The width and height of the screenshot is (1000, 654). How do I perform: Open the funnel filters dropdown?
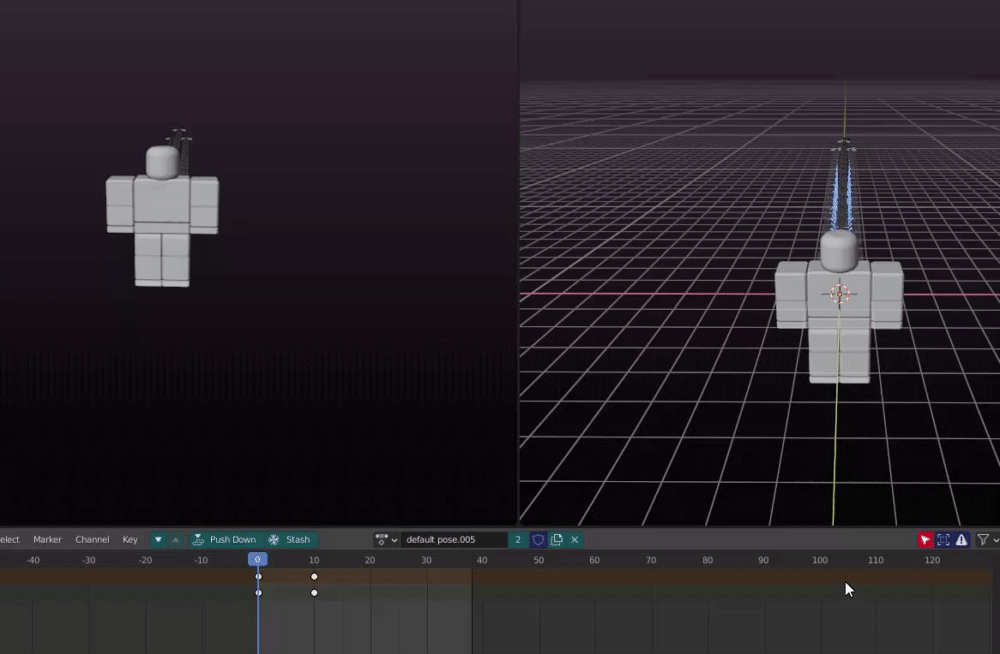pyautogui.click(x=987, y=540)
